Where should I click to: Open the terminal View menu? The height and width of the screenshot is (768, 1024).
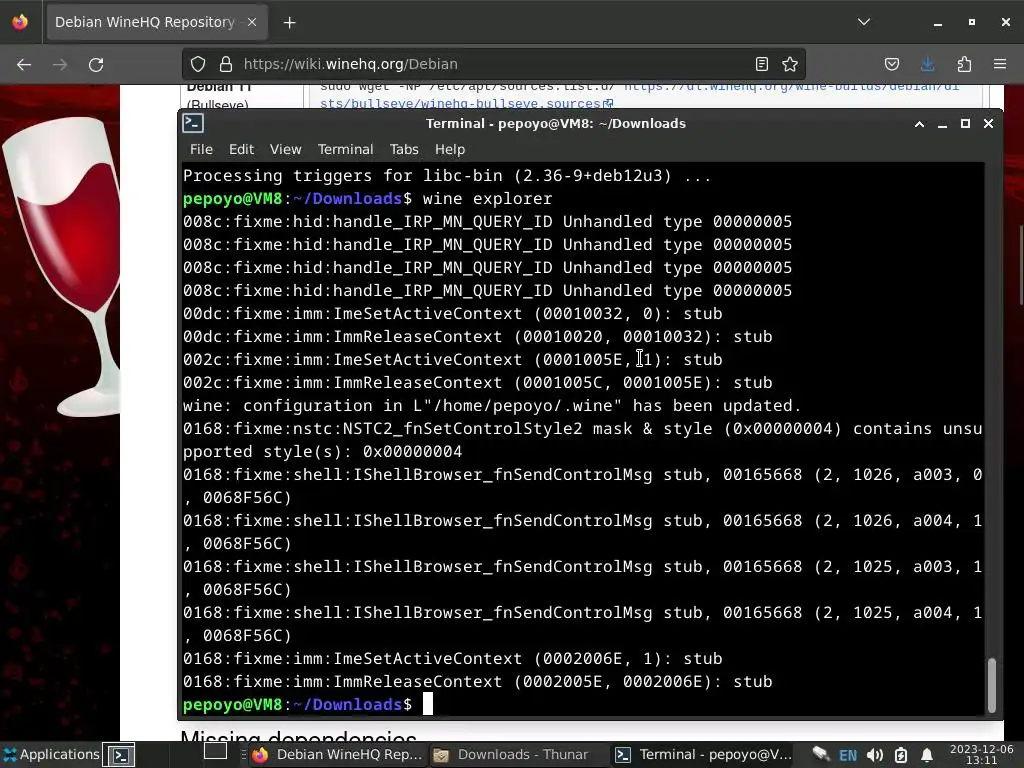coord(285,150)
